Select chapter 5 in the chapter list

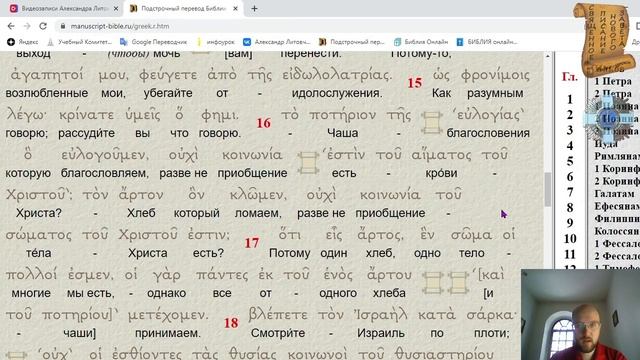pyautogui.click(x=570, y=161)
